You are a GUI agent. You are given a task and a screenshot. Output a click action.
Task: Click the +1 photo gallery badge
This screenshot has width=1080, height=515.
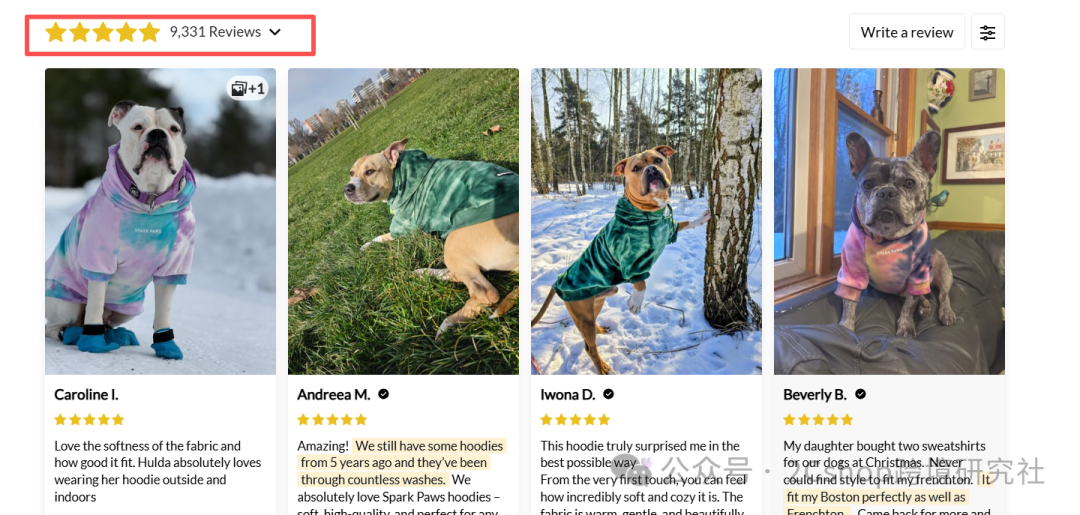tap(248, 88)
